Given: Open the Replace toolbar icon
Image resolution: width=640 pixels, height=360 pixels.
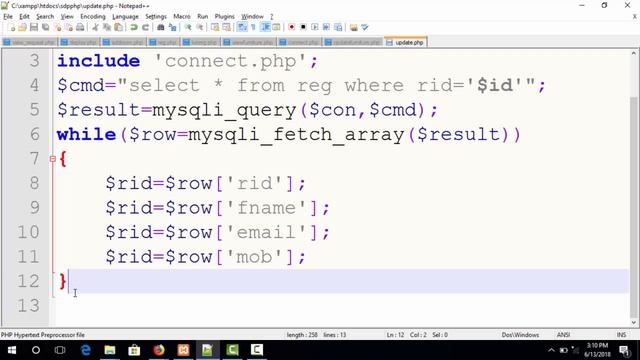Looking at the screenshot, I should [172, 27].
